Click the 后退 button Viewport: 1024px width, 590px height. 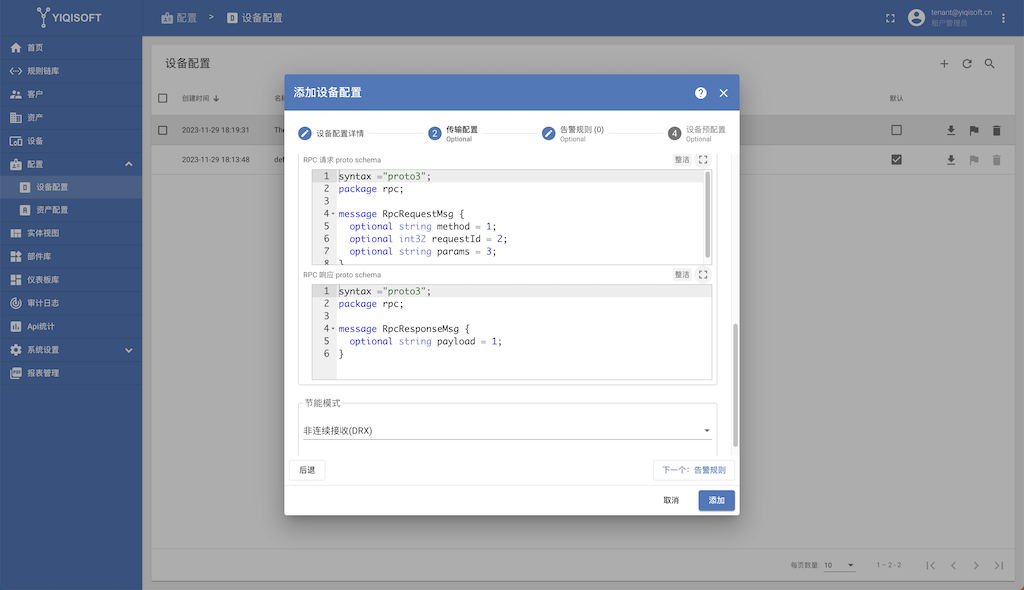307,470
